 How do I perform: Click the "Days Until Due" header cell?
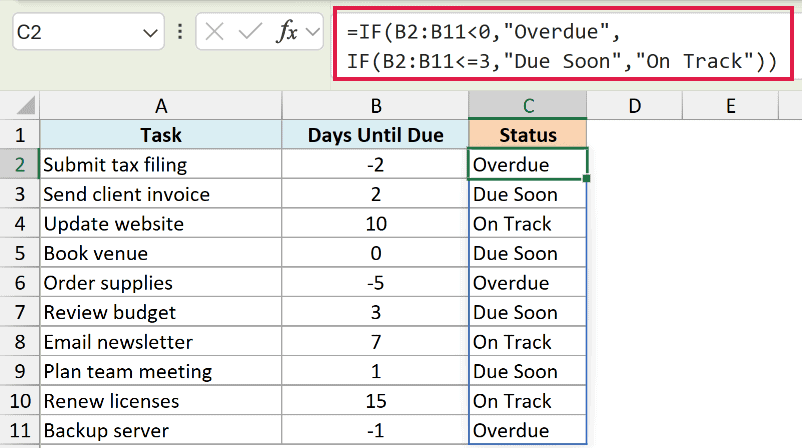[375, 135]
